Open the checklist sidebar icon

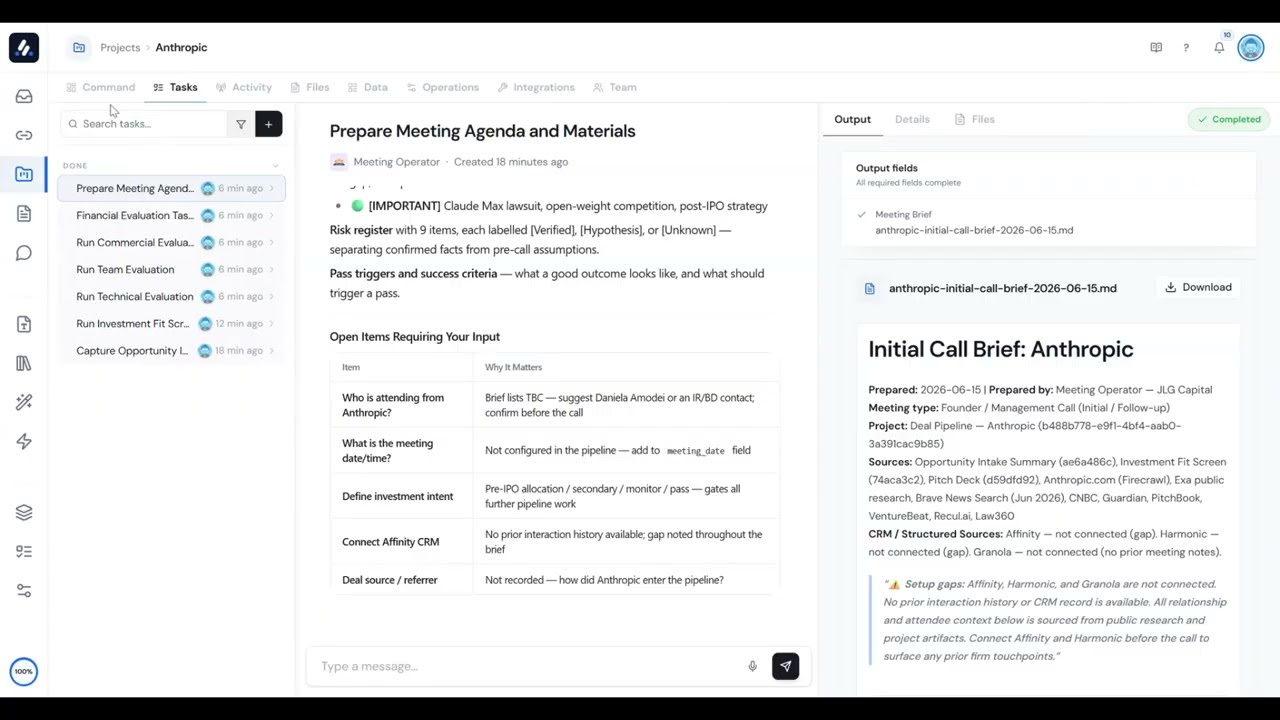(24, 551)
